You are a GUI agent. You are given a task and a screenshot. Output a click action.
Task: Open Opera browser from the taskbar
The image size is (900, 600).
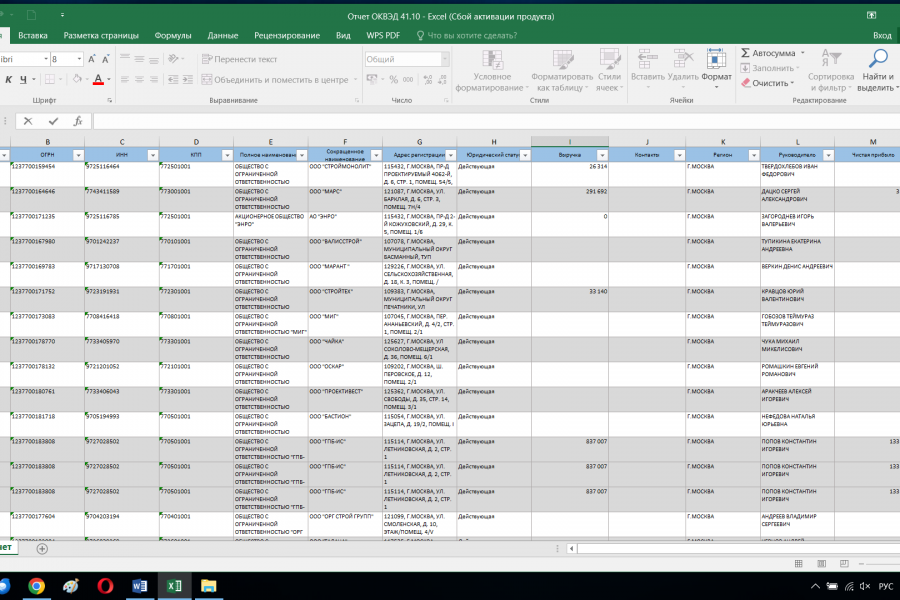105,586
